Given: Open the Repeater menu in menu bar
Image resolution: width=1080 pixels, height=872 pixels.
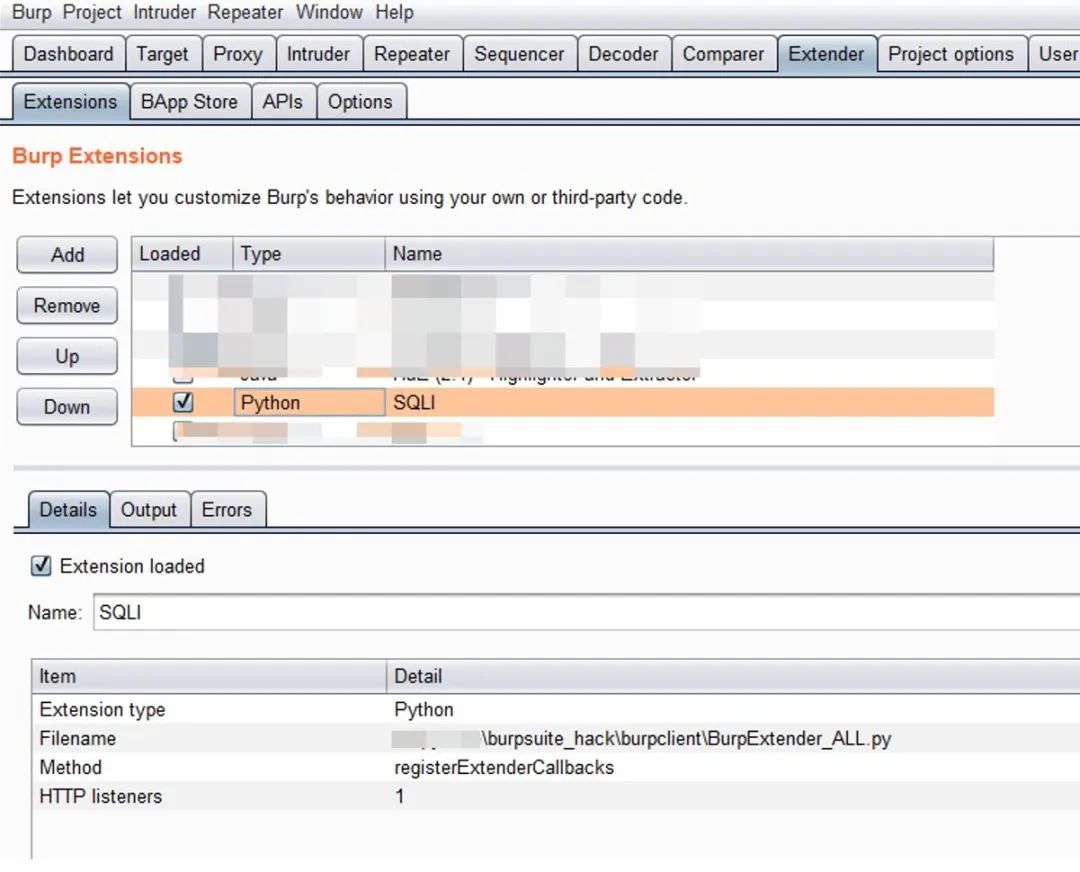Looking at the screenshot, I should click(245, 12).
